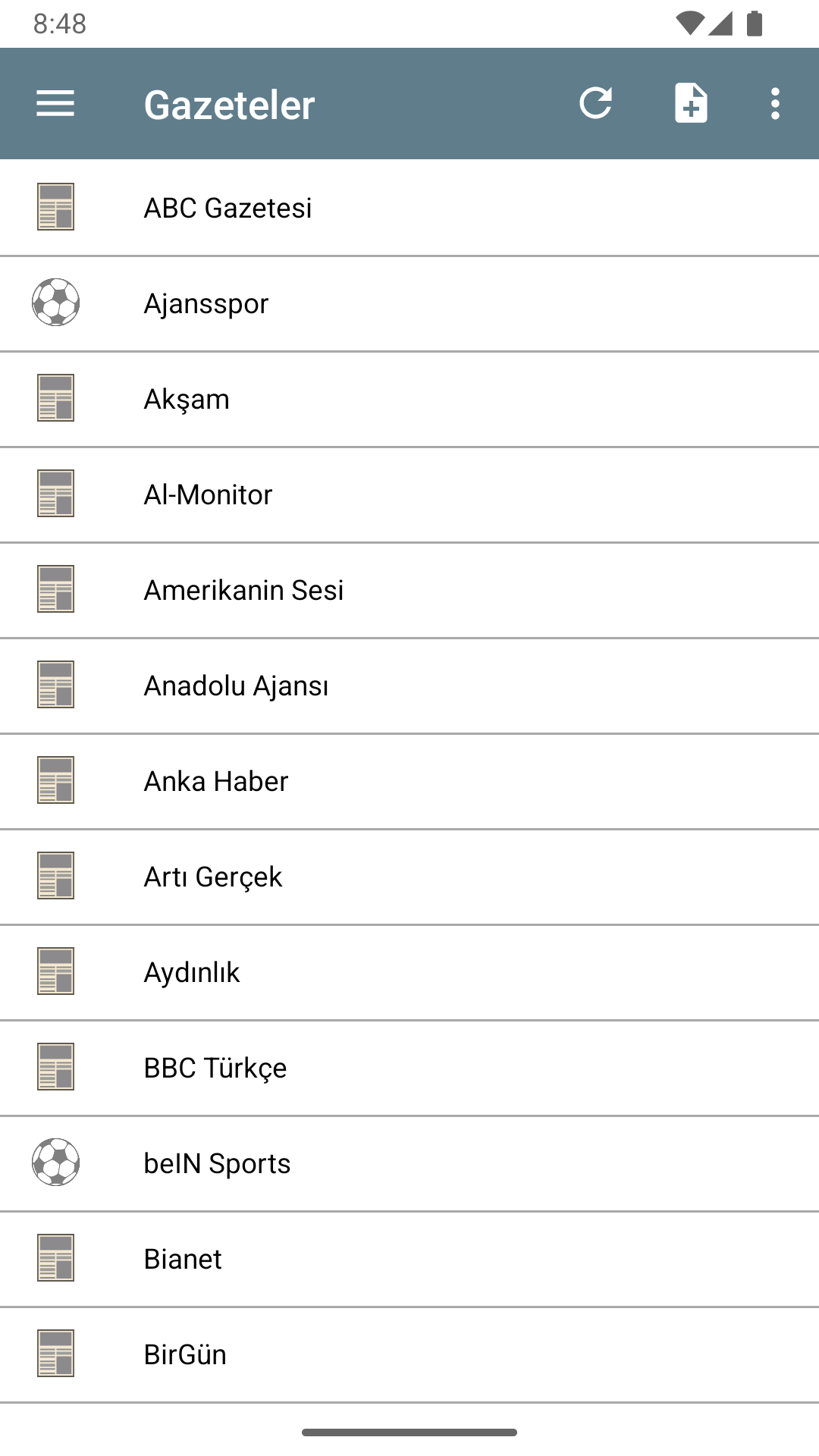This screenshot has width=819, height=1456.
Task: Select Anka Haber in the list
Action: tap(216, 781)
